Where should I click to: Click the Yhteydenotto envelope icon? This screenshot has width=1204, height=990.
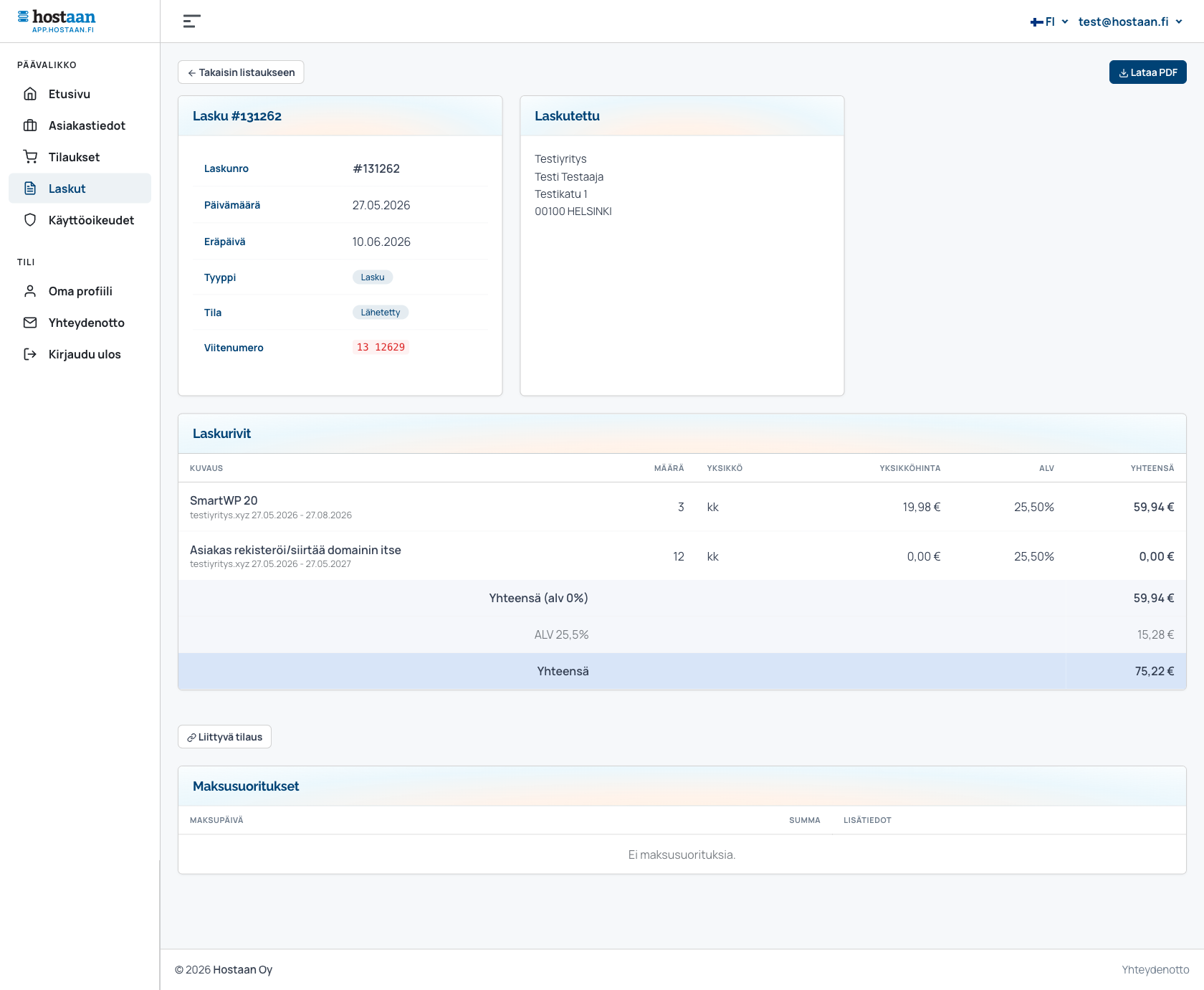(x=30, y=323)
